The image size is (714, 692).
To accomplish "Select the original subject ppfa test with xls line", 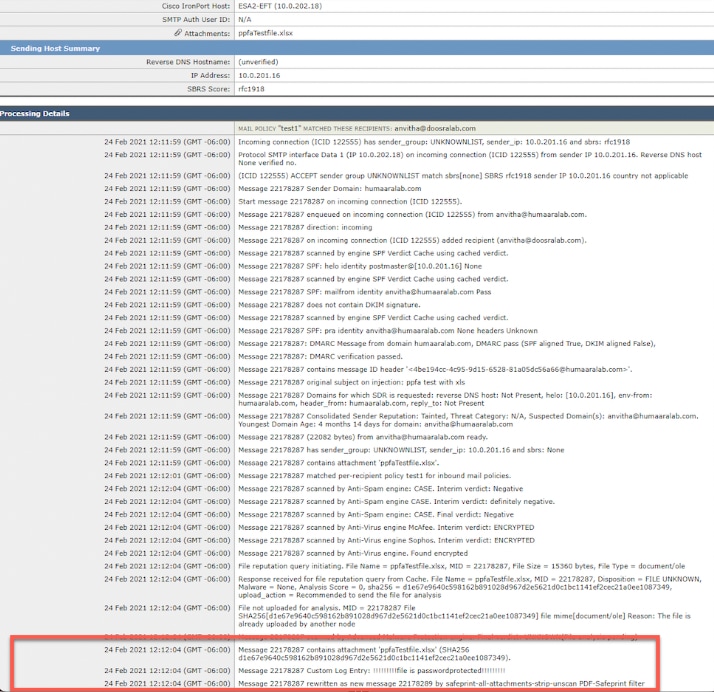I will (x=352, y=382).
